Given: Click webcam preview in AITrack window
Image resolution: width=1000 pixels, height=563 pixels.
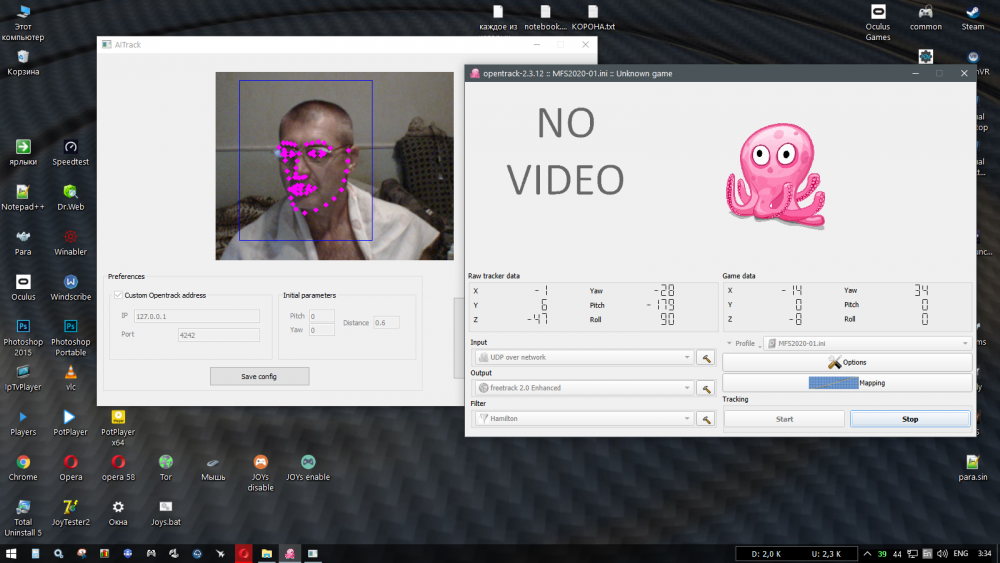Looking at the screenshot, I should 335,166.
